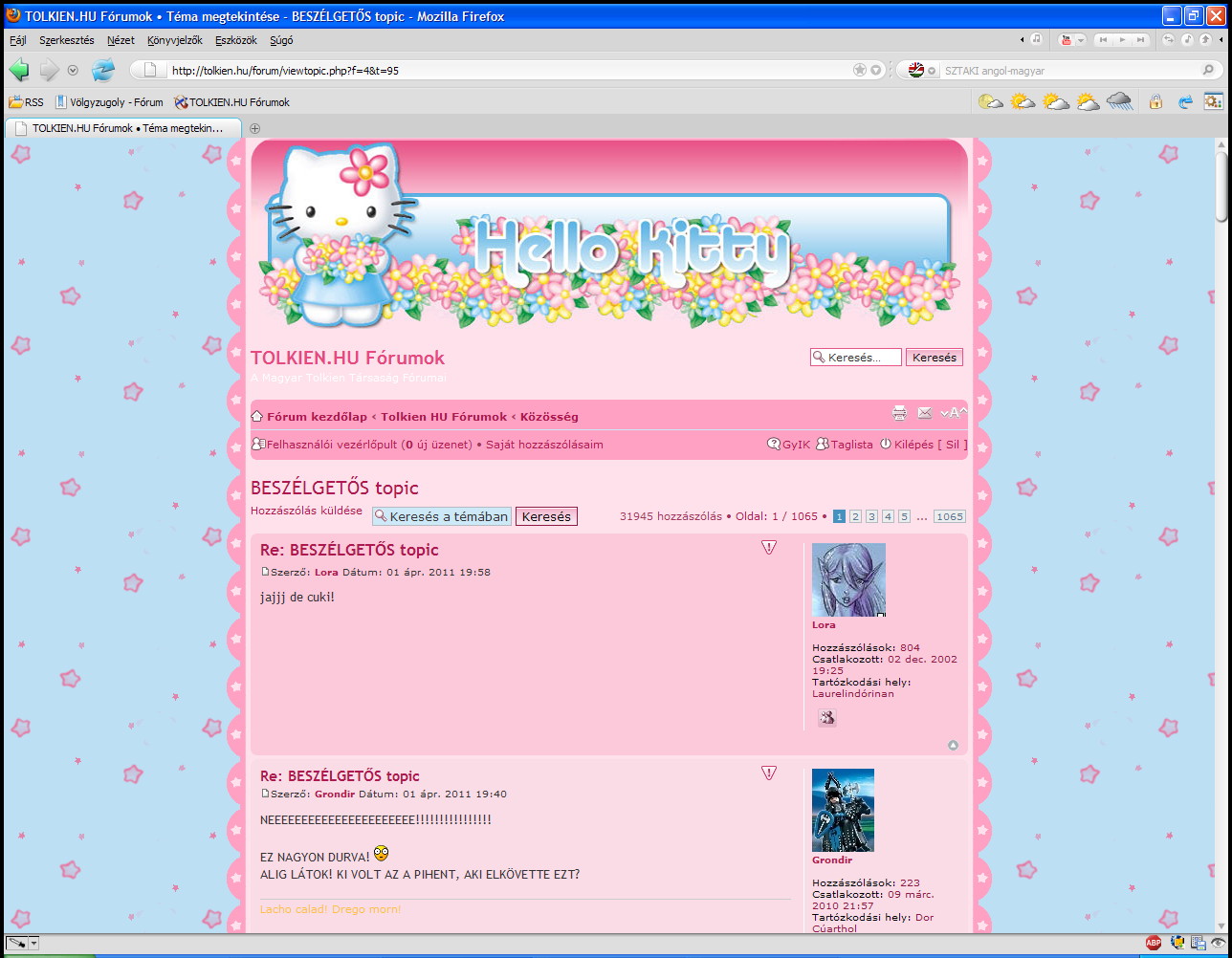
Task: Click the Forward navigation arrow
Action: coord(50,70)
